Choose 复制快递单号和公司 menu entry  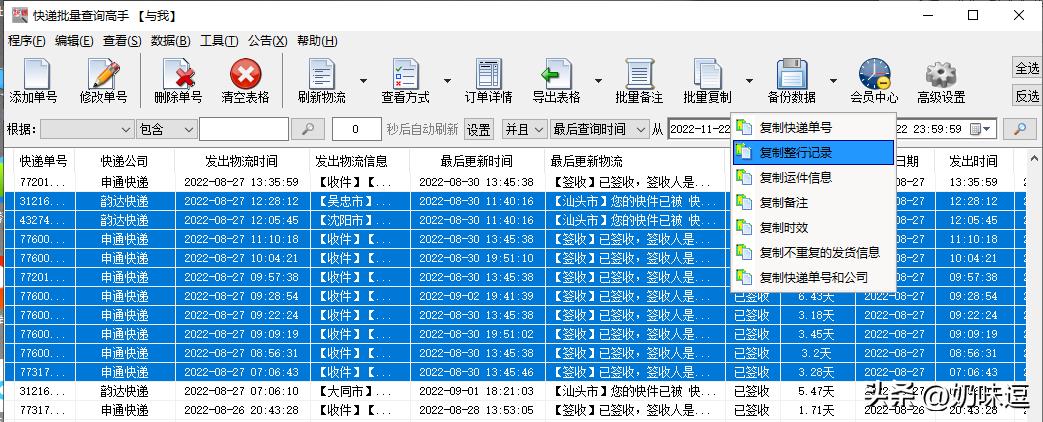[x=813, y=278]
